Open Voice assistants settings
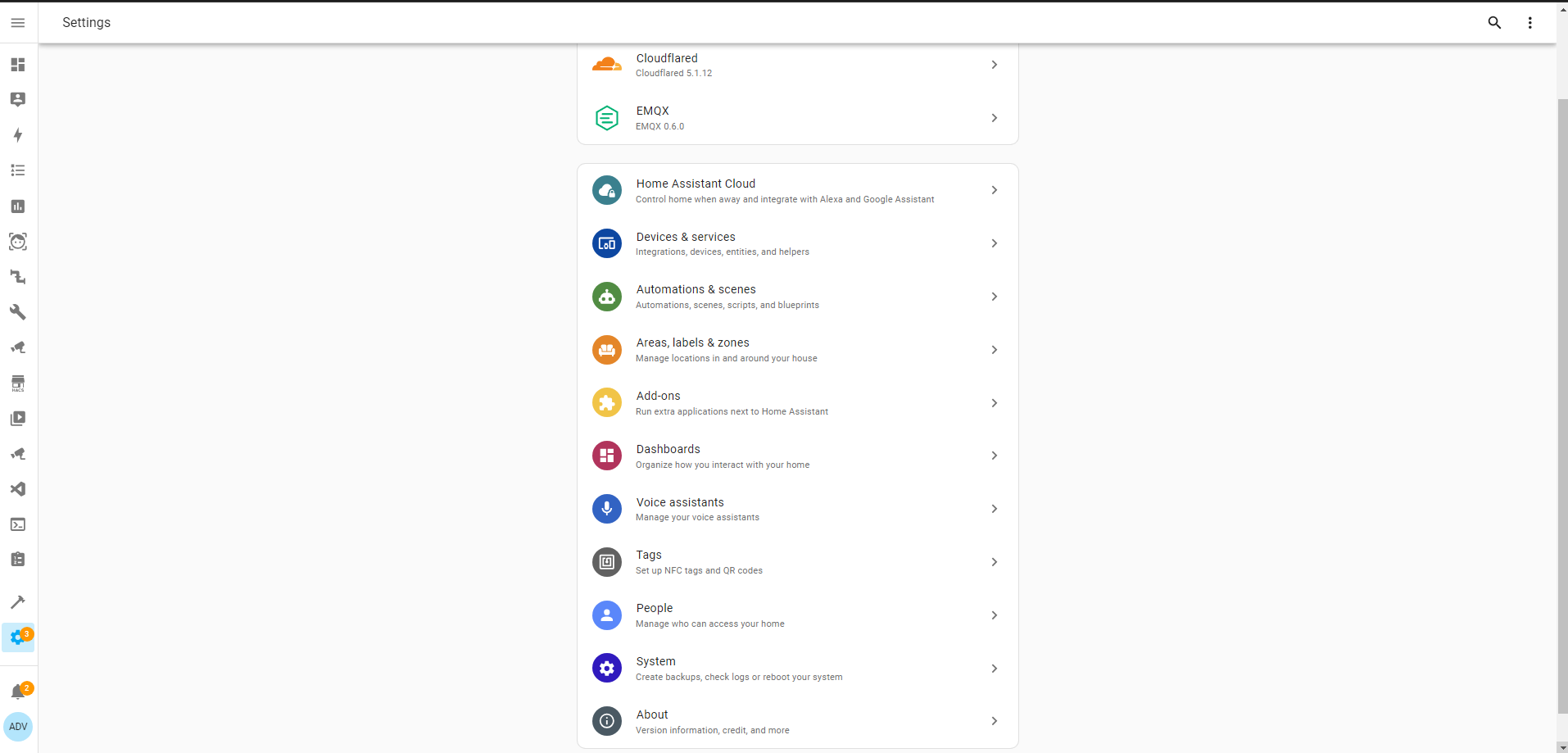Screen dimensions: 1568x753 [798, 509]
